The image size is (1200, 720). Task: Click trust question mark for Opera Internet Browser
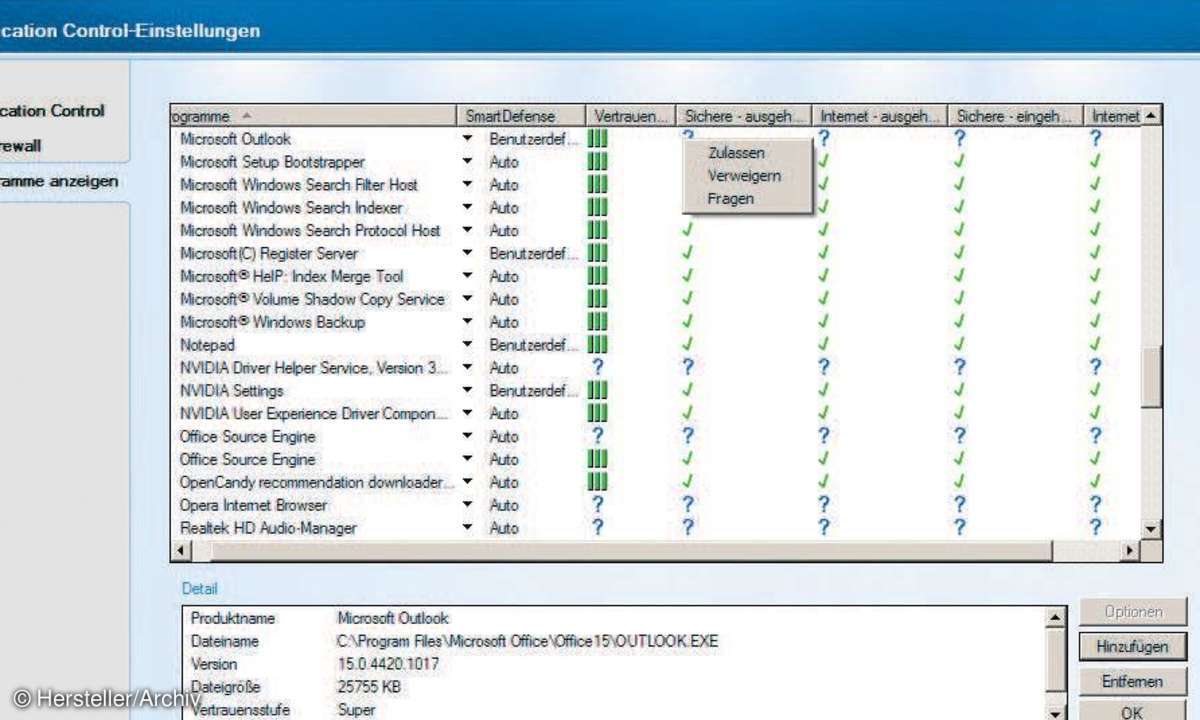598,505
